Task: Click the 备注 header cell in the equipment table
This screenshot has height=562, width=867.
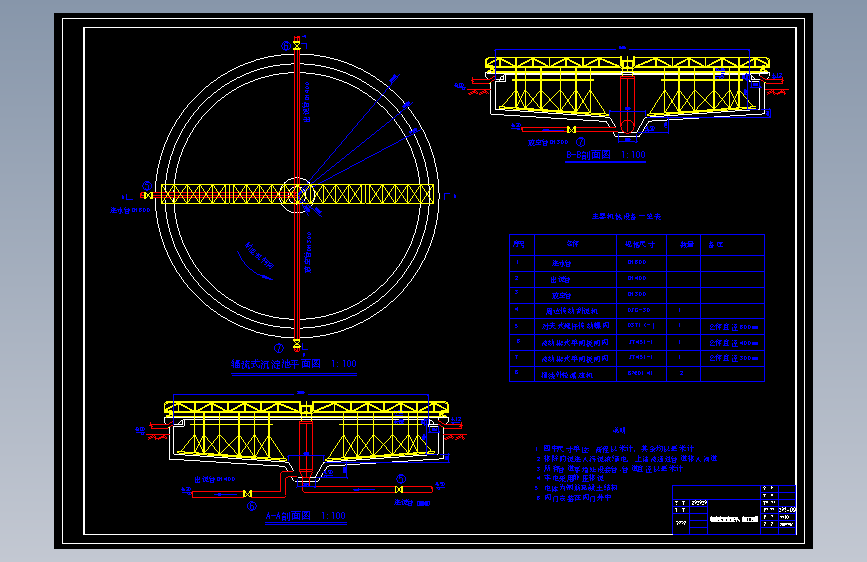Action: click(x=732, y=244)
